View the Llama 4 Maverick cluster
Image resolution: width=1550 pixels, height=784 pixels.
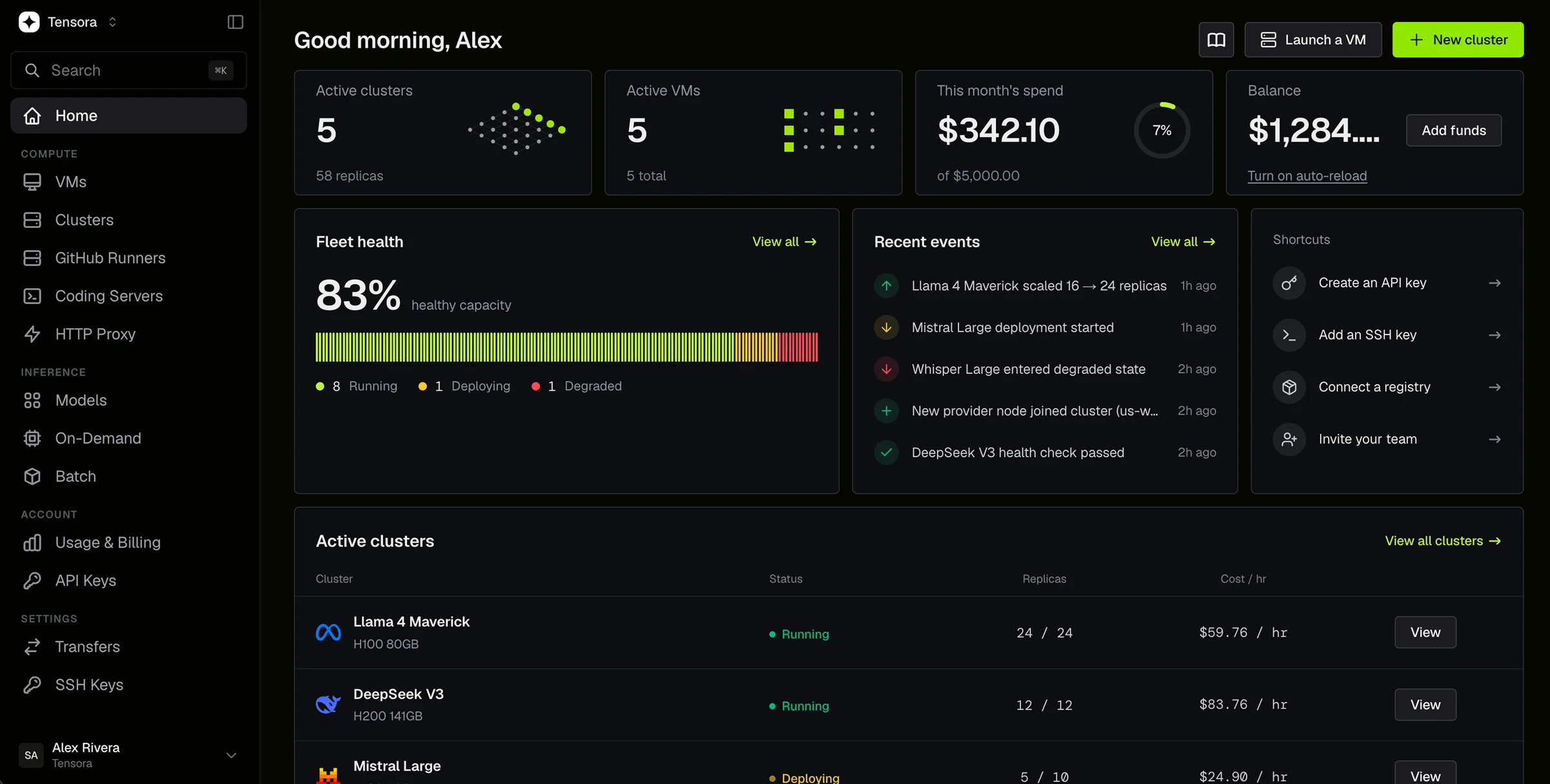[x=1425, y=633]
